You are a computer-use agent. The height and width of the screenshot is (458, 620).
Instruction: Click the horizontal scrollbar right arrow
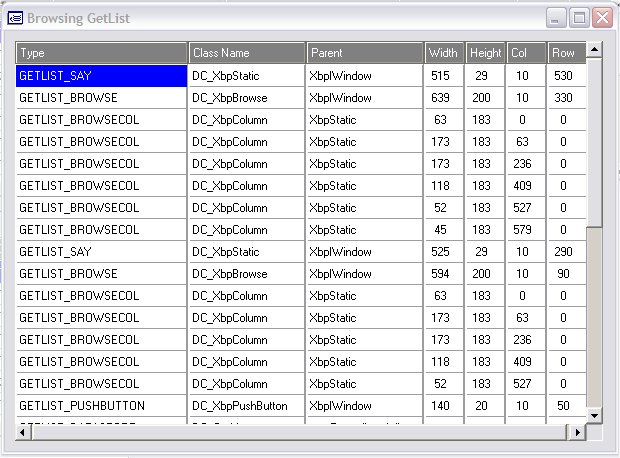[577, 431]
